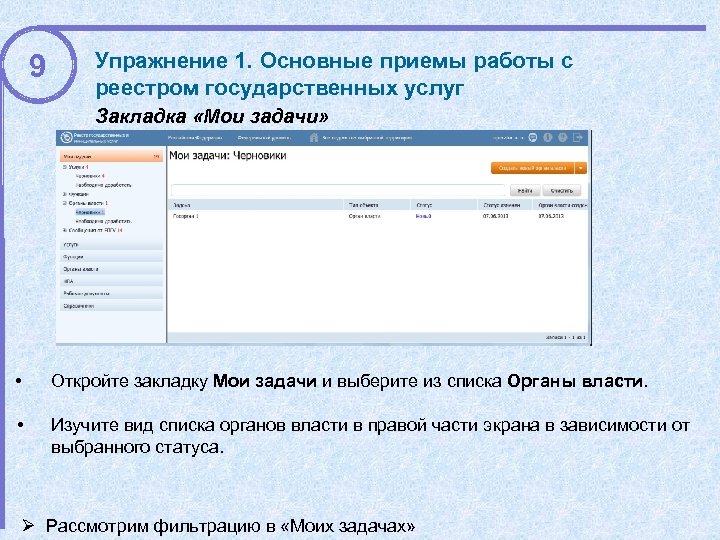This screenshot has height=540, width=720.
Task: Select the orange Мои задачи sidebar section
Action: tap(111, 157)
